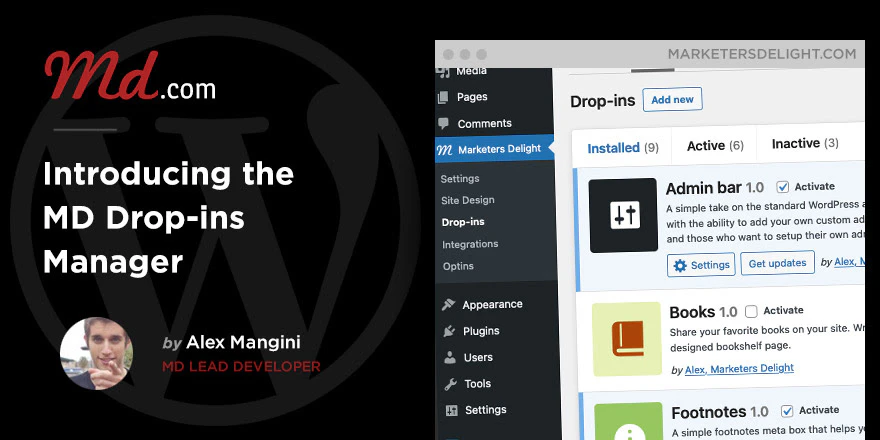Select the Drop-ins submenu item
The image size is (880, 440).
tap(462, 222)
